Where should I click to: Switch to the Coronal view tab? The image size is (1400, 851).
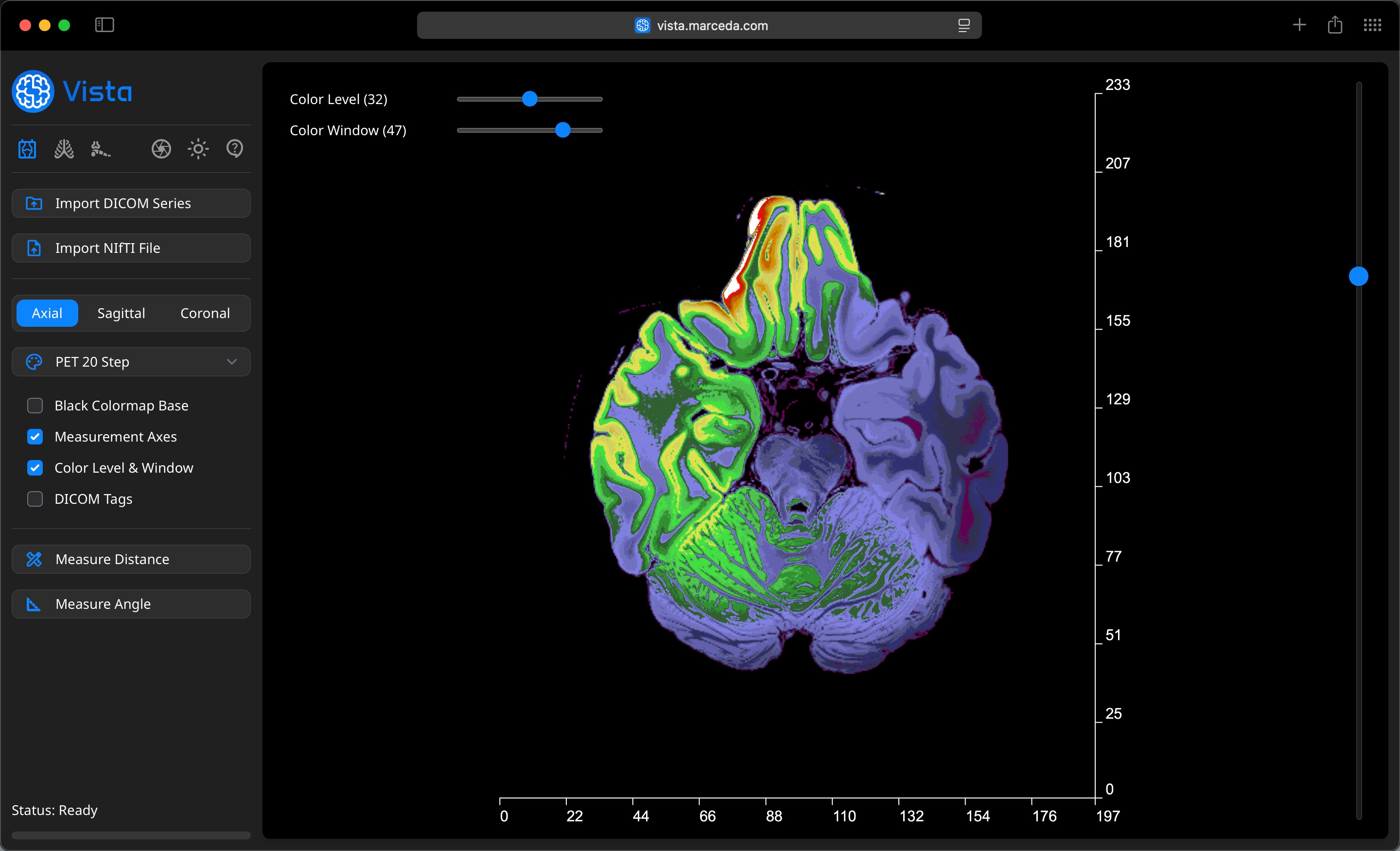[x=205, y=313]
